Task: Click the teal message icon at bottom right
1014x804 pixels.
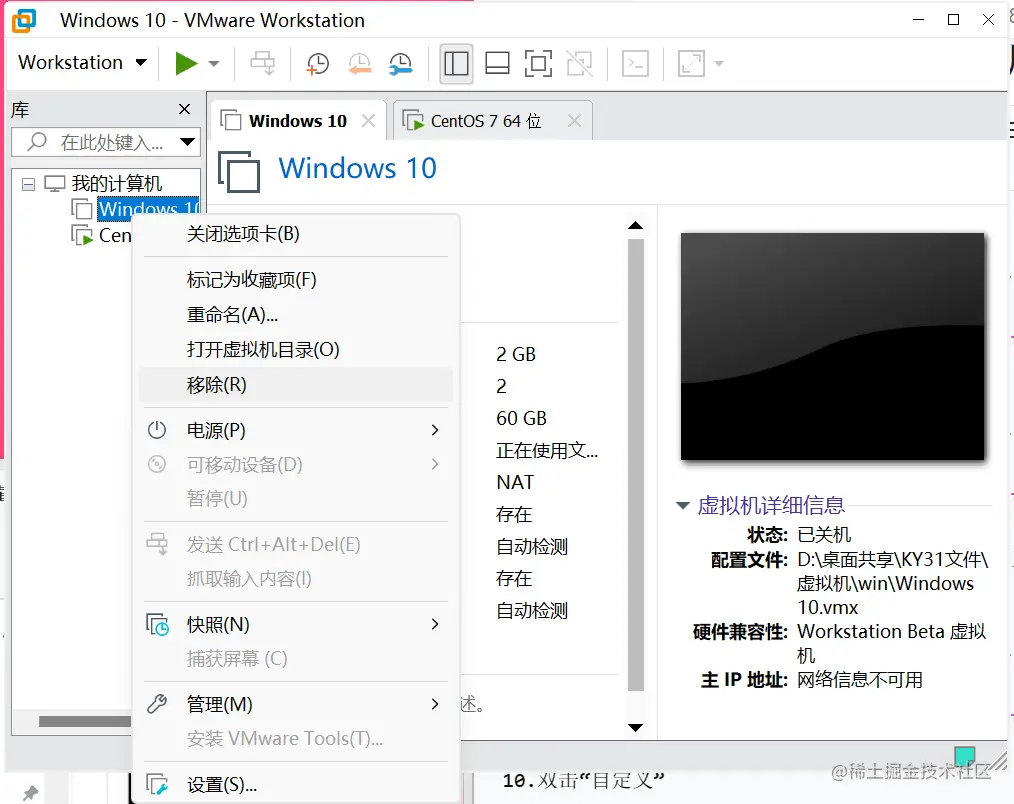Action: [x=965, y=755]
